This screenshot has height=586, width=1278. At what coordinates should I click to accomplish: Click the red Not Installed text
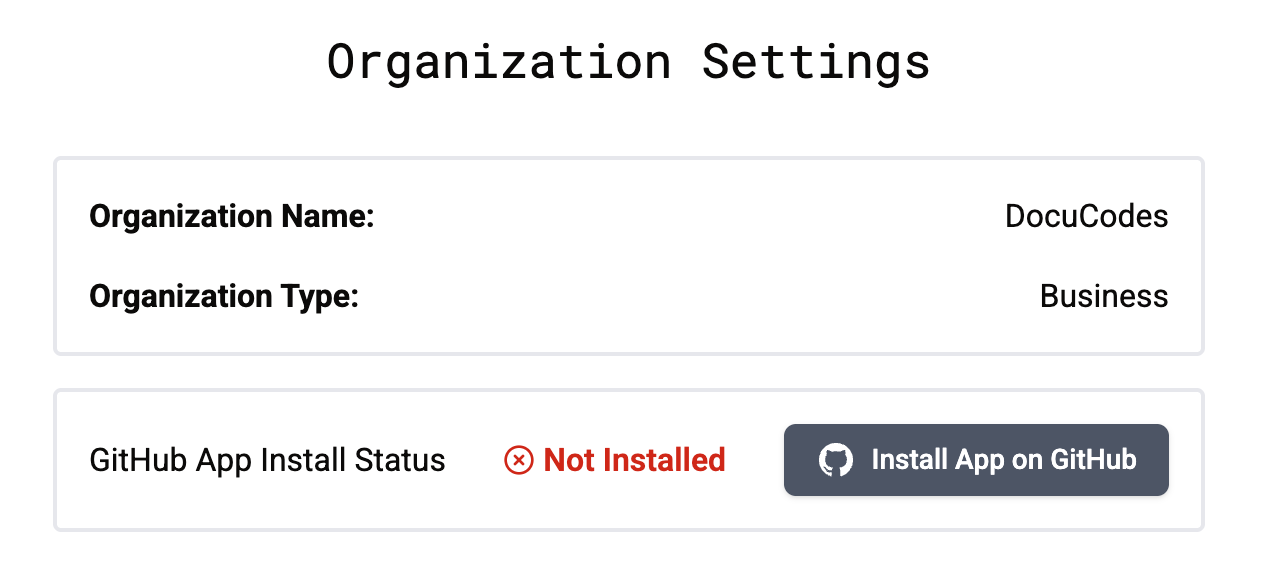coord(633,460)
